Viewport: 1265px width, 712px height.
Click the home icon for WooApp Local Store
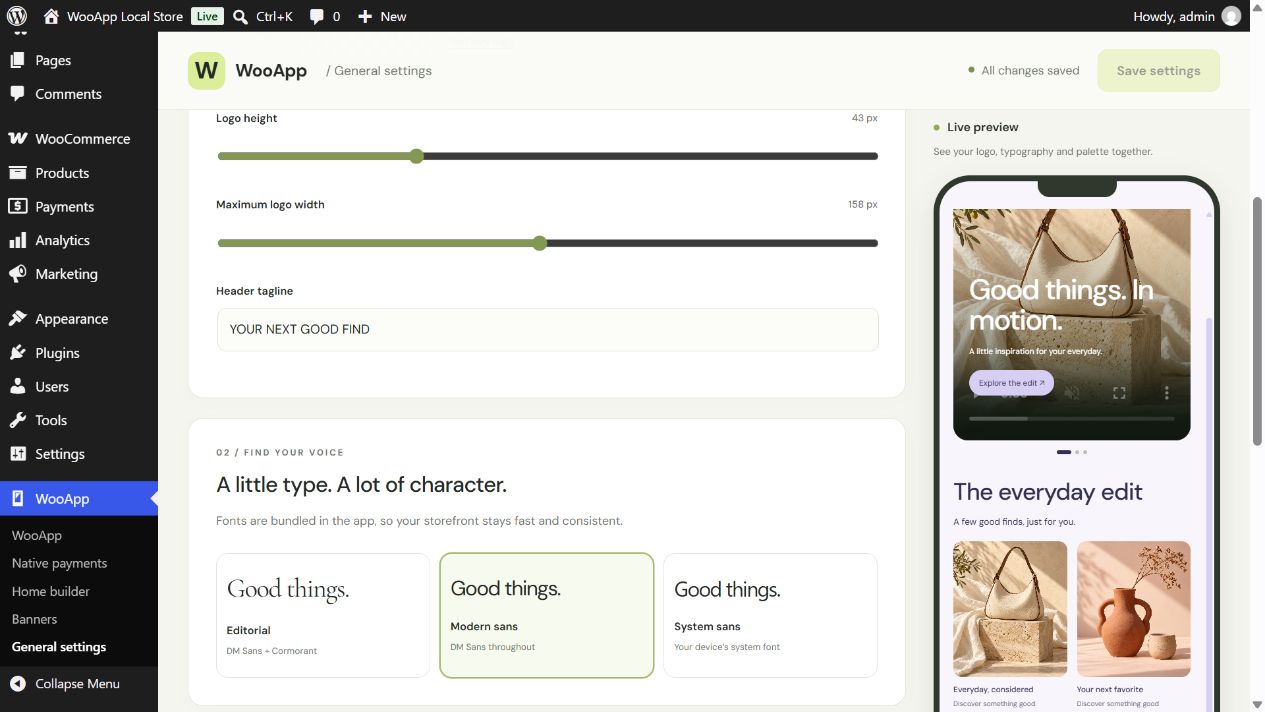coord(52,16)
